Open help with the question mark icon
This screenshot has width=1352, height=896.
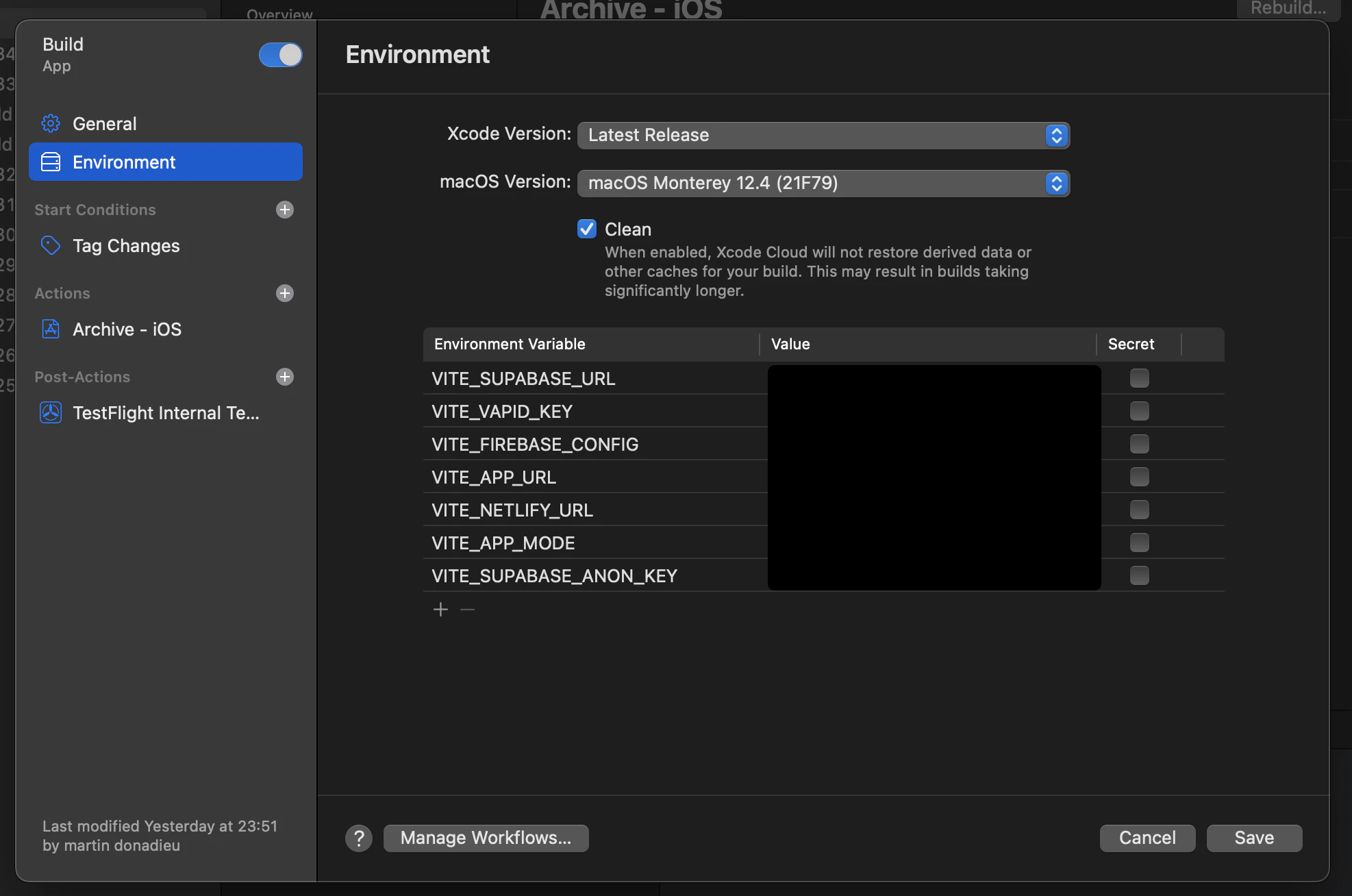click(x=358, y=838)
